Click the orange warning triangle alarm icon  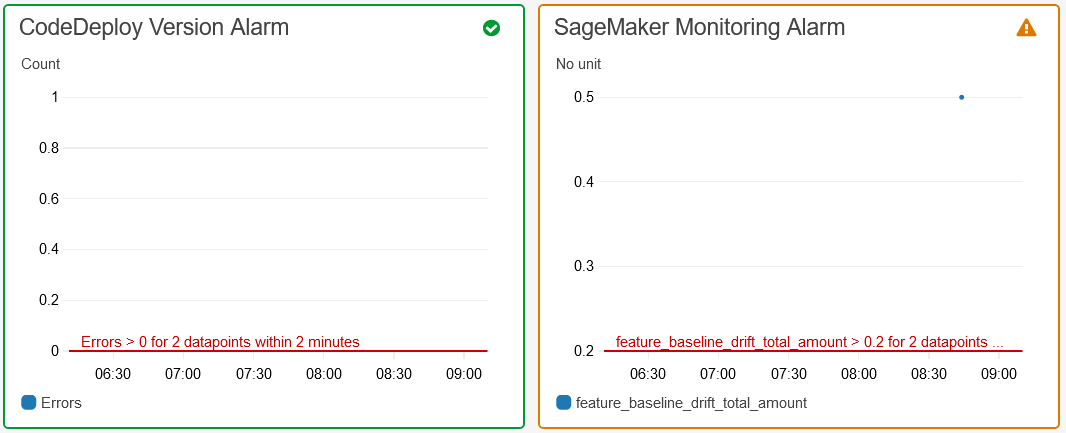click(1026, 27)
